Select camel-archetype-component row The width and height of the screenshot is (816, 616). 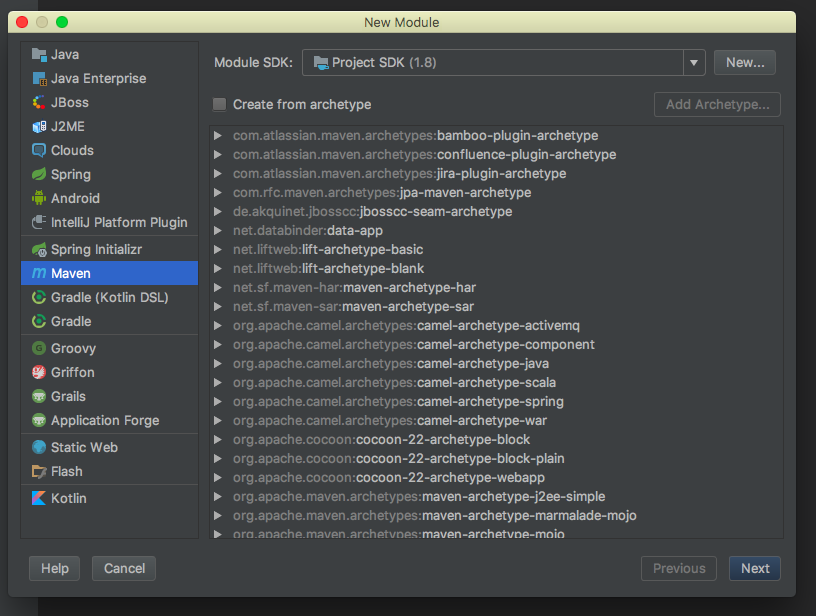coord(496,344)
